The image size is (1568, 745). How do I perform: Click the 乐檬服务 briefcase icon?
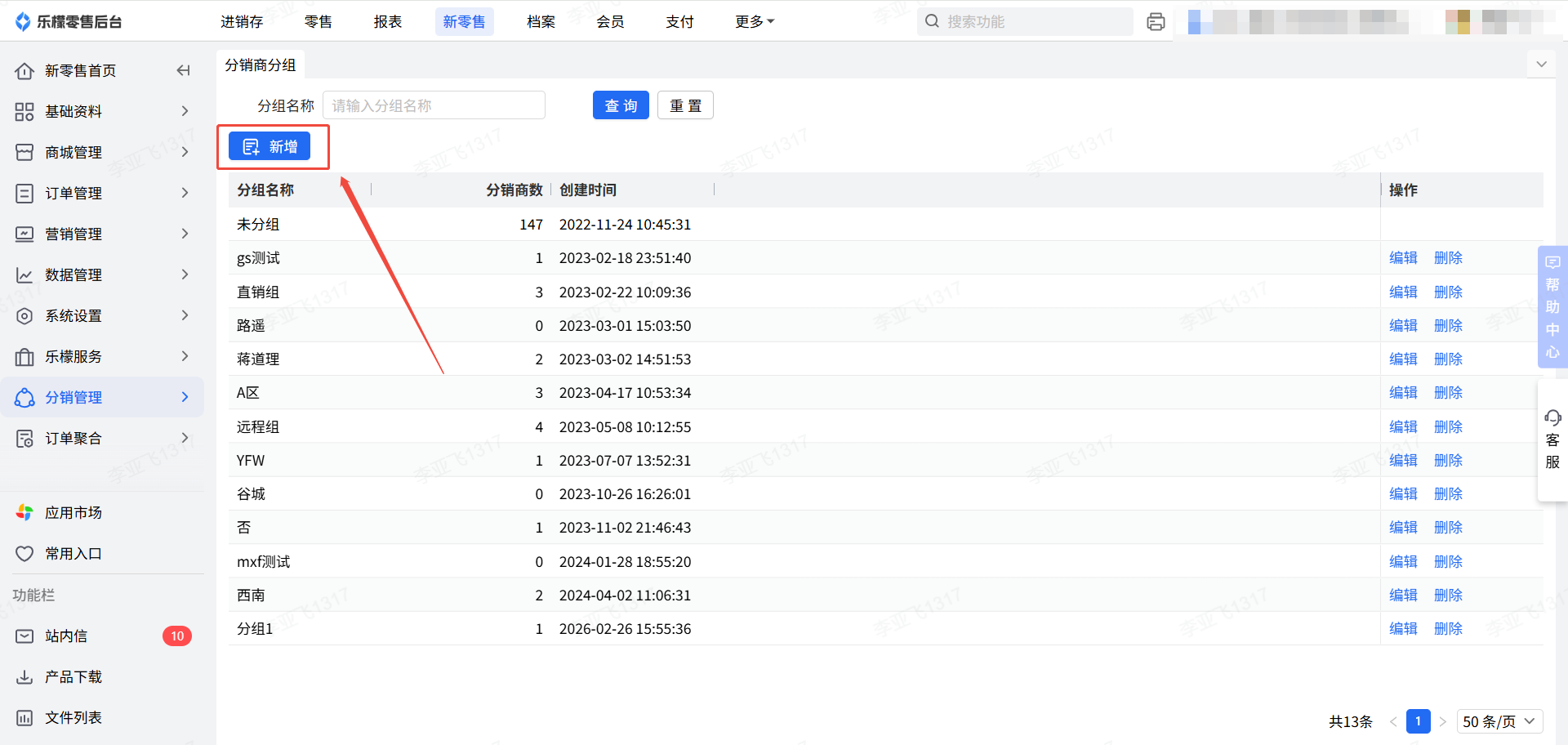click(24, 357)
